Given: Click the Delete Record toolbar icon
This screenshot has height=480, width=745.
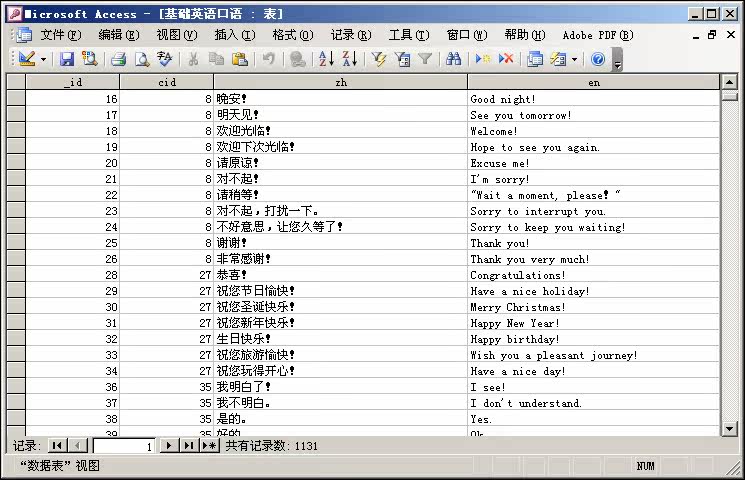Looking at the screenshot, I should tap(506, 59).
